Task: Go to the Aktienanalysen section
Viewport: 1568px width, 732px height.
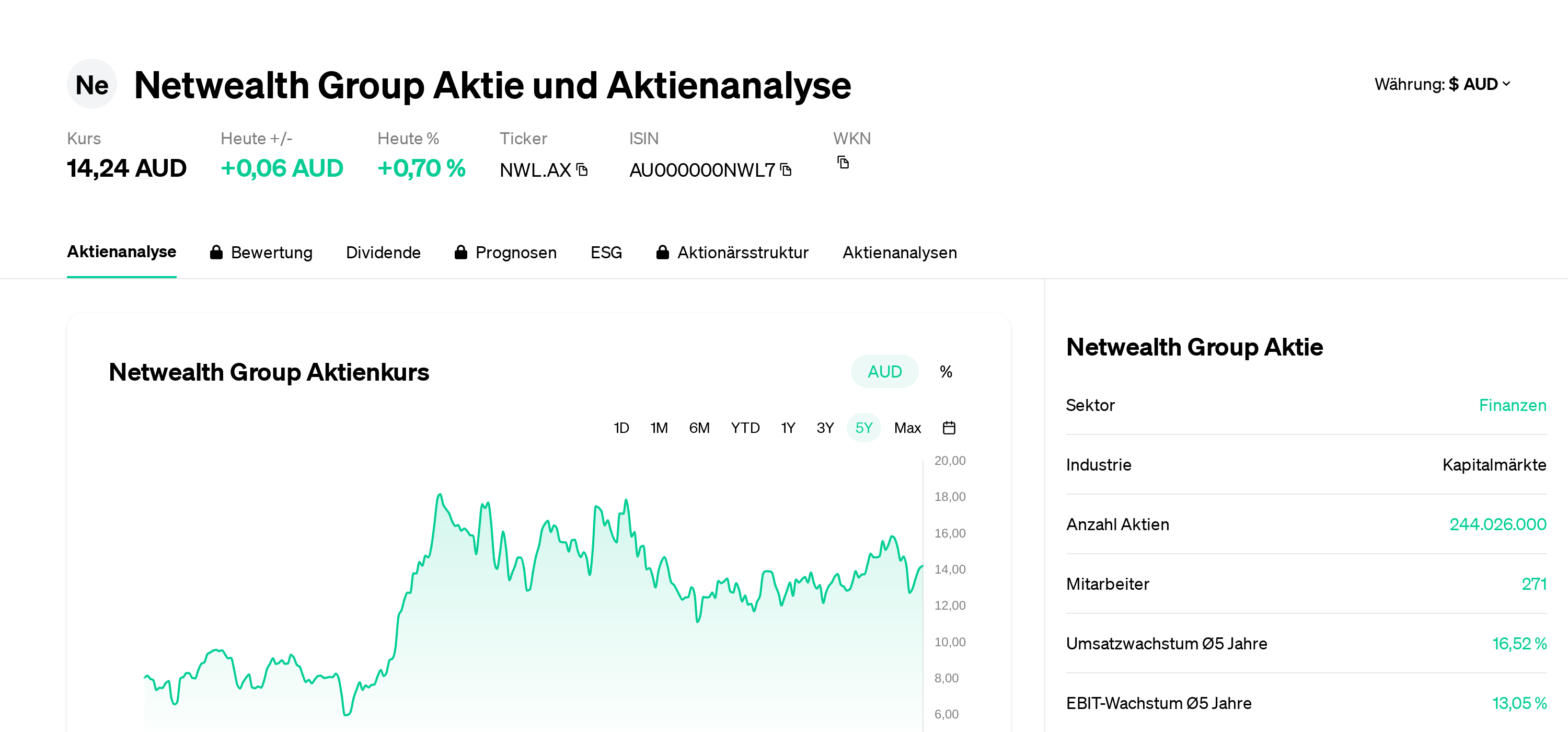Action: click(x=900, y=251)
